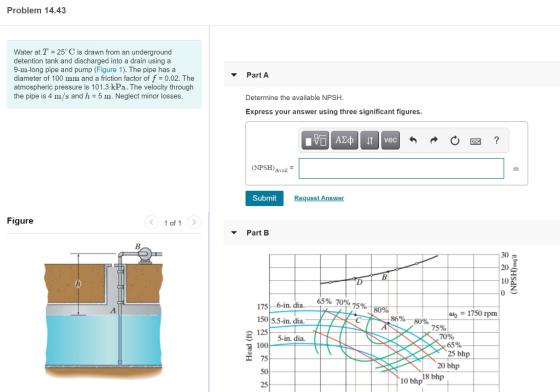Open keyboard shortcuts icon
560x392 pixels.
(x=475, y=141)
